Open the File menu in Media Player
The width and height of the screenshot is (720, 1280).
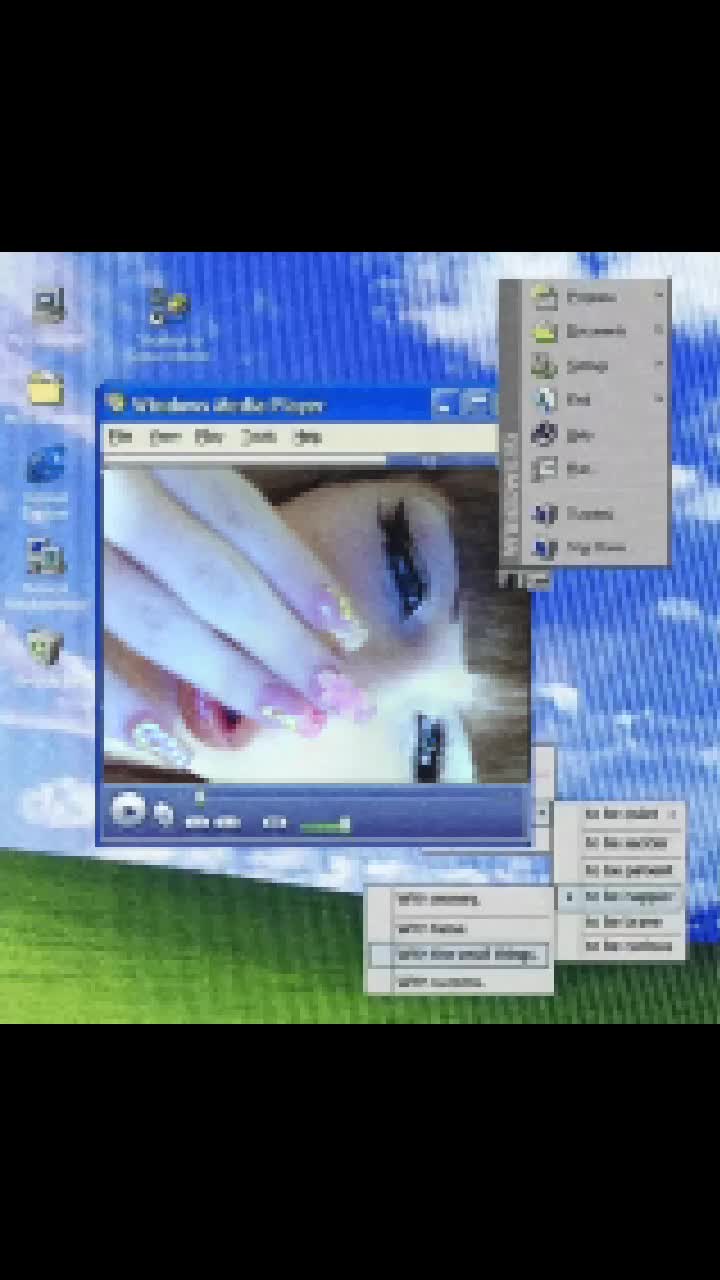click(120, 437)
